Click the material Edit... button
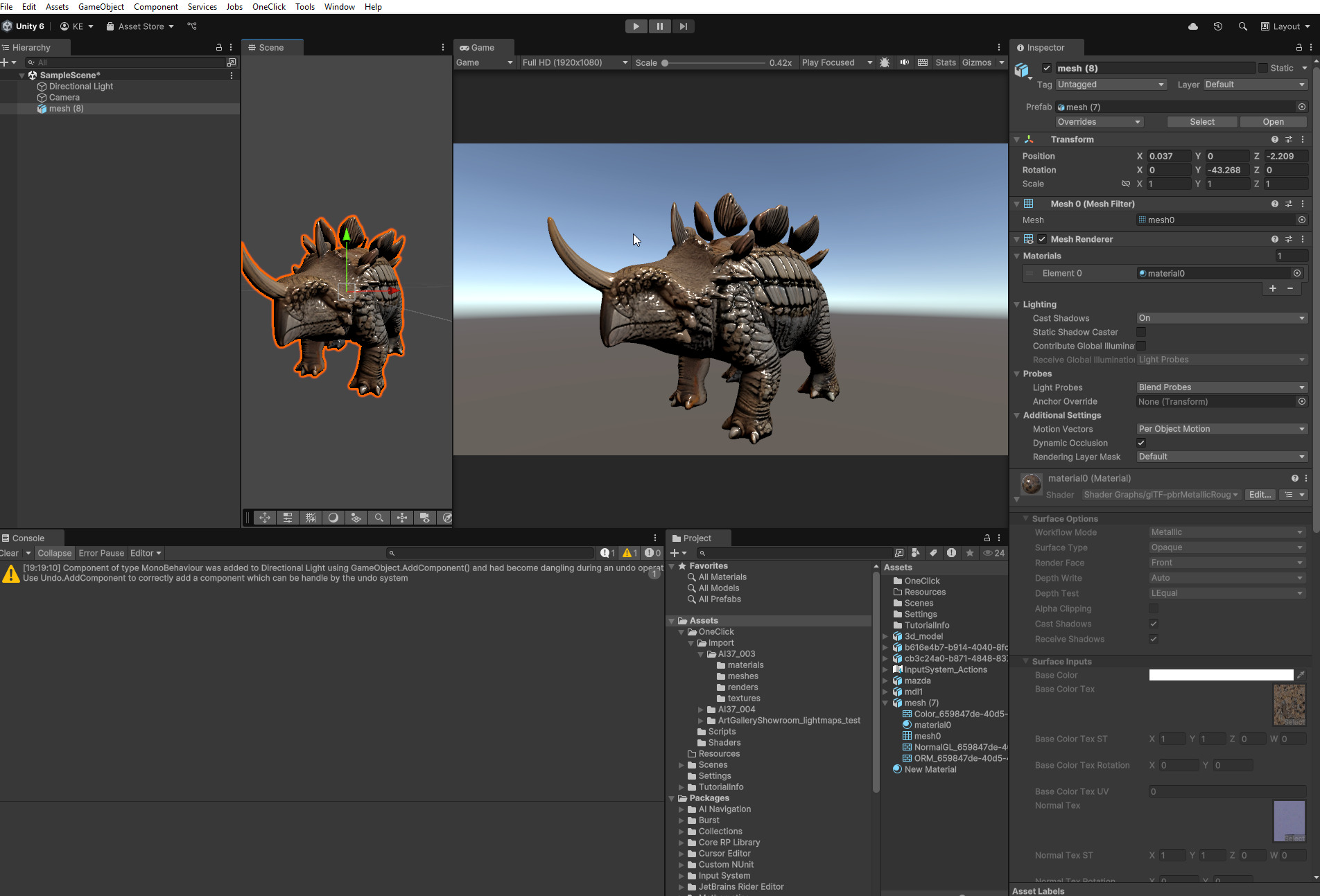Image resolution: width=1320 pixels, height=896 pixels. (x=1260, y=495)
